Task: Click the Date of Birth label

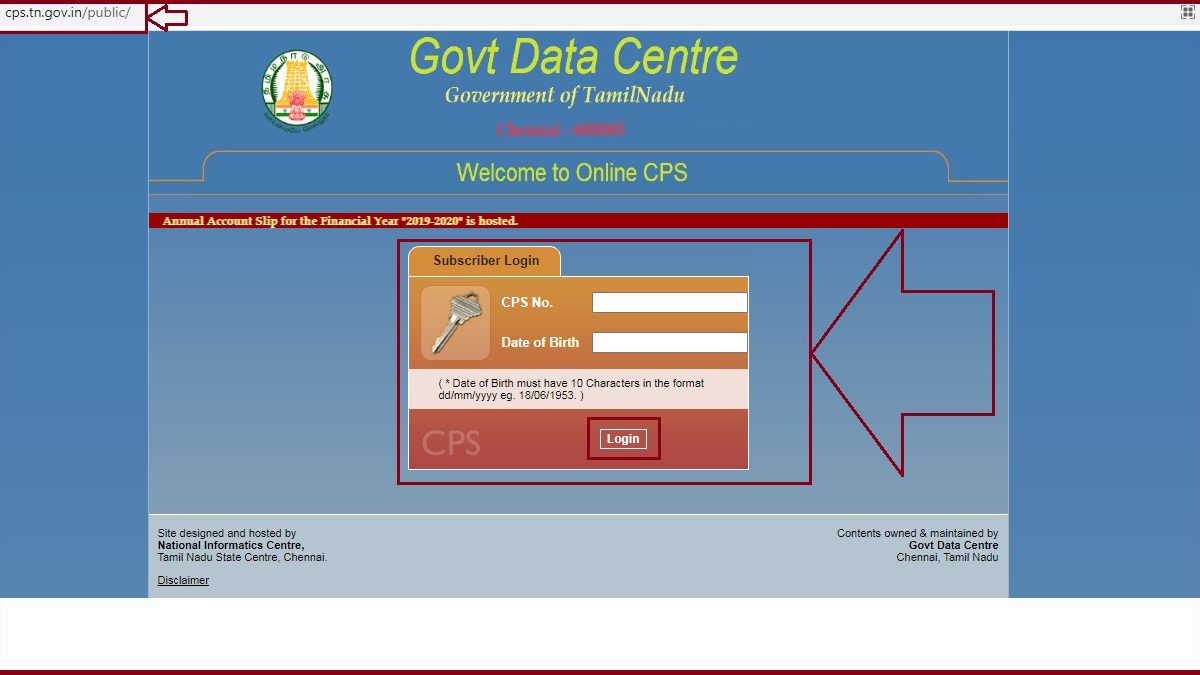Action: [x=539, y=342]
